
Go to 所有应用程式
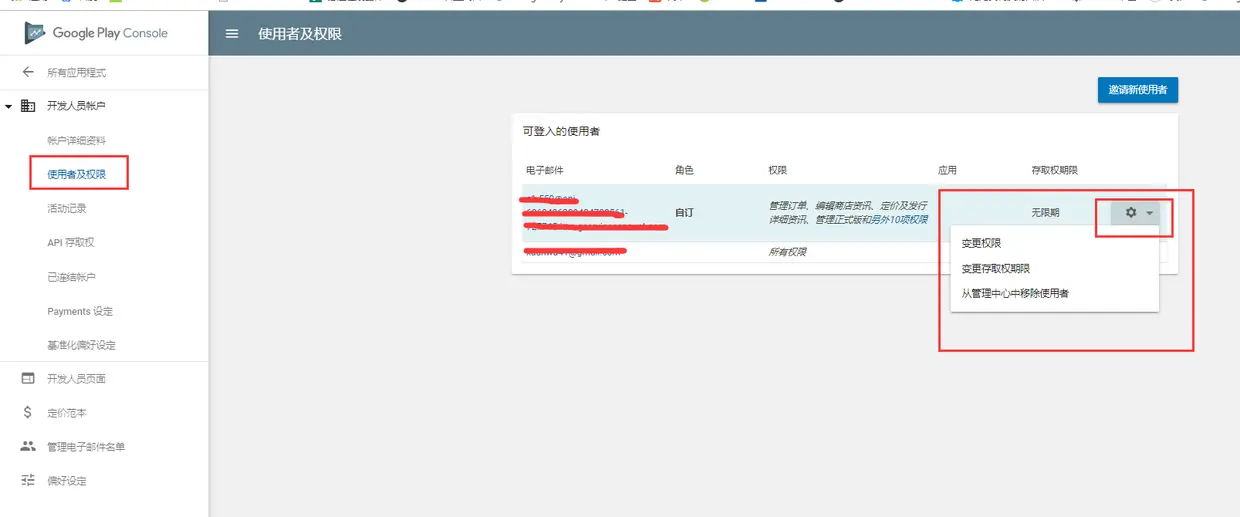[76, 72]
